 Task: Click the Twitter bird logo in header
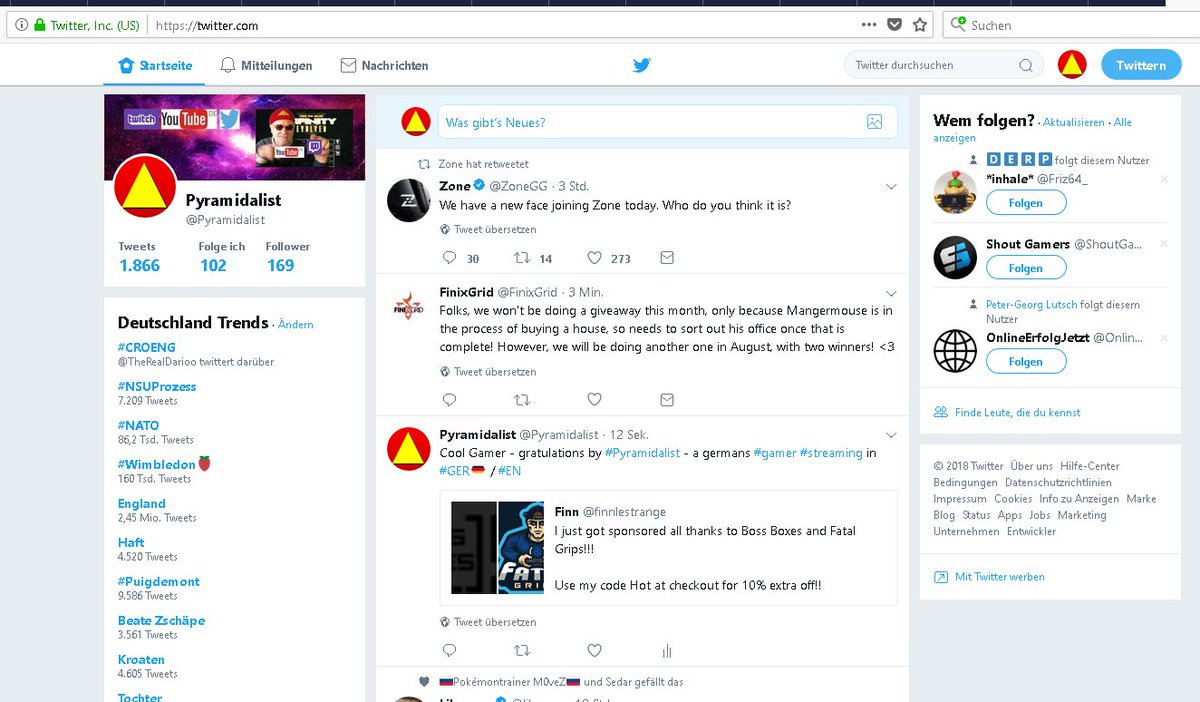pyautogui.click(x=642, y=65)
